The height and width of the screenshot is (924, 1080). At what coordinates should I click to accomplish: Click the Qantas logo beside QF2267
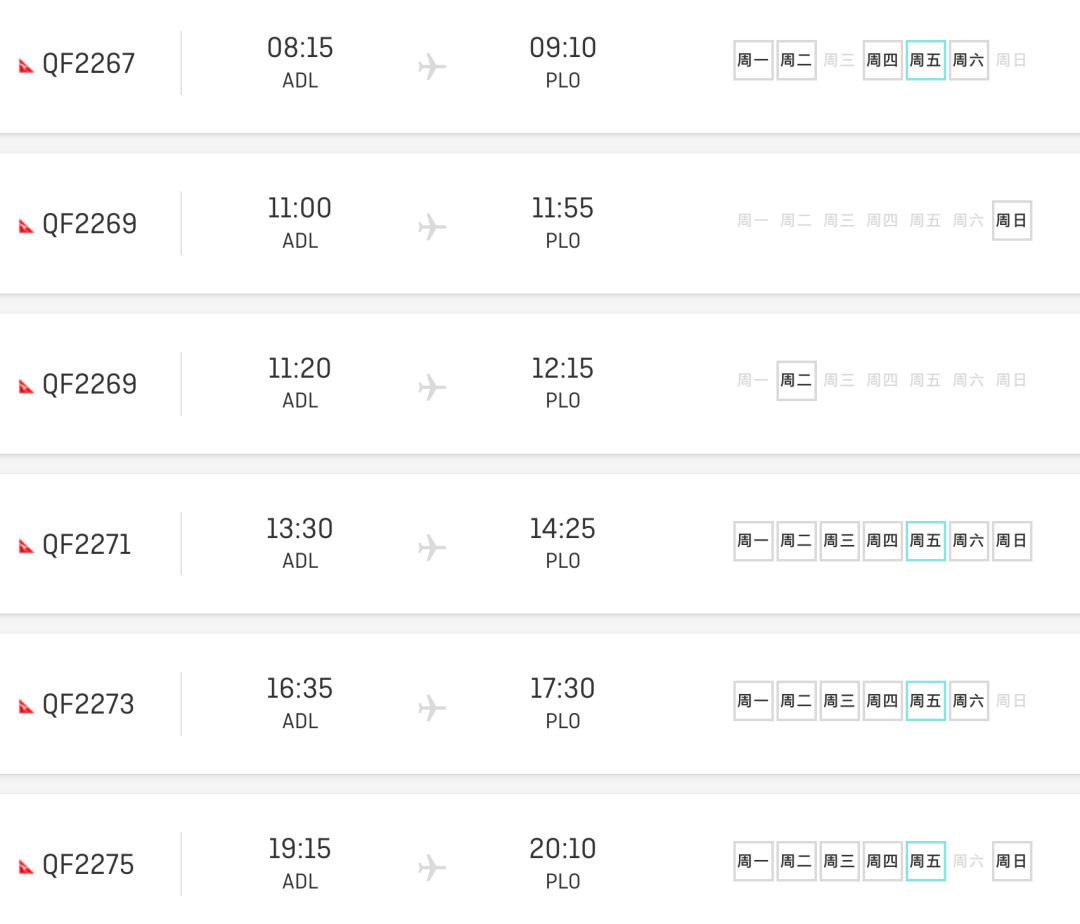click(27, 66)
